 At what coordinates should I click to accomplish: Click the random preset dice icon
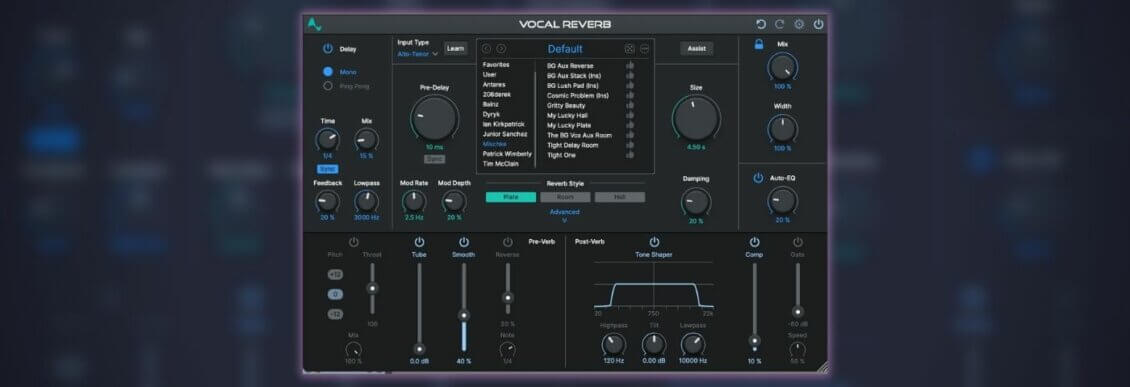[629, 49]
